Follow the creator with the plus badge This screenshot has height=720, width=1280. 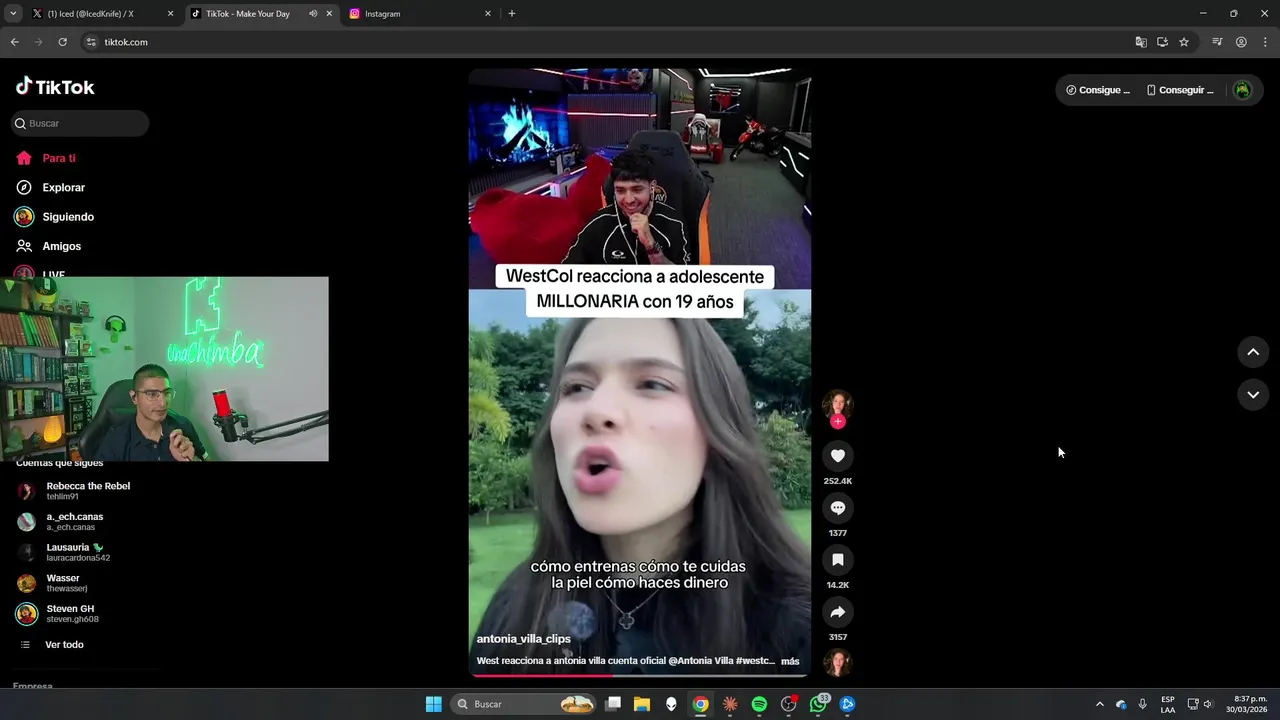[x=838, y=422]
